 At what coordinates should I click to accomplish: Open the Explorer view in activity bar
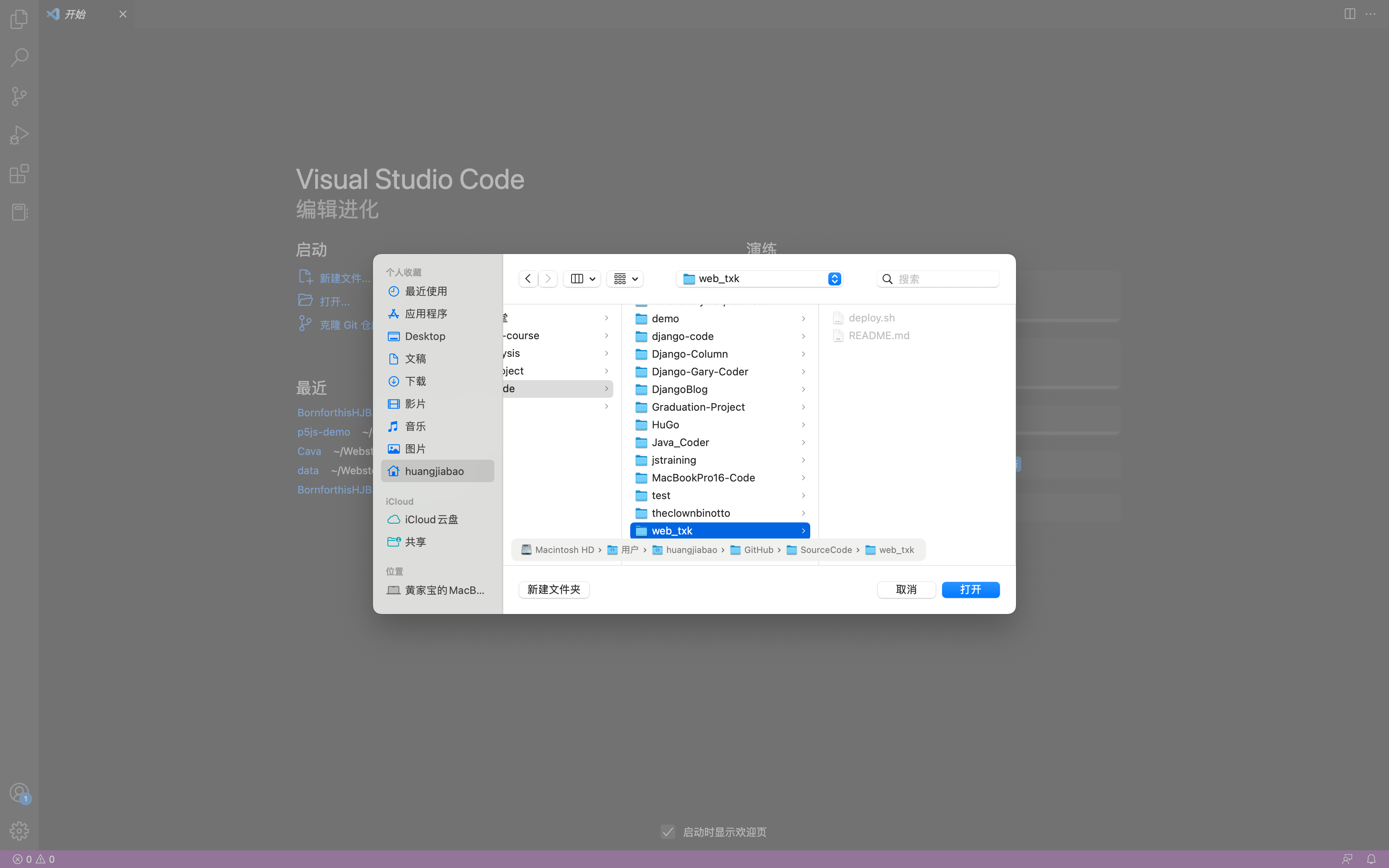(19, 19)
